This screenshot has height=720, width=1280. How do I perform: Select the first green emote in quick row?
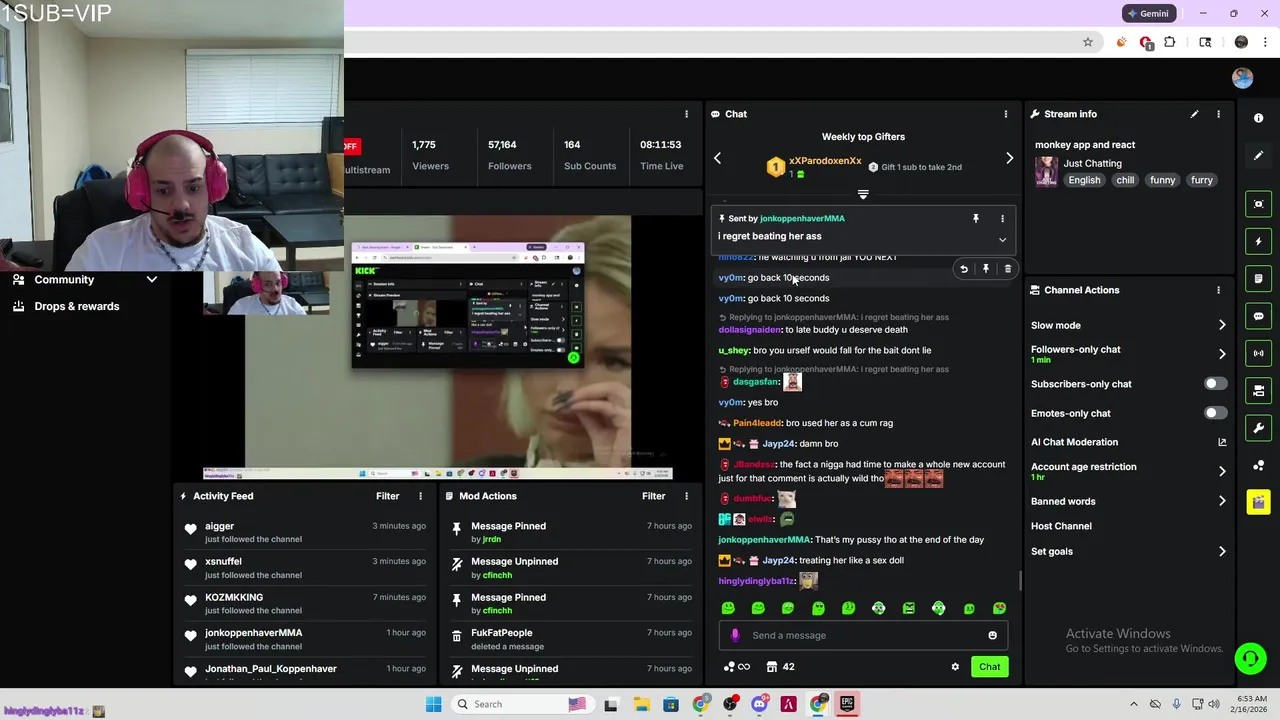pyautogui.click(x=728, y=608)
